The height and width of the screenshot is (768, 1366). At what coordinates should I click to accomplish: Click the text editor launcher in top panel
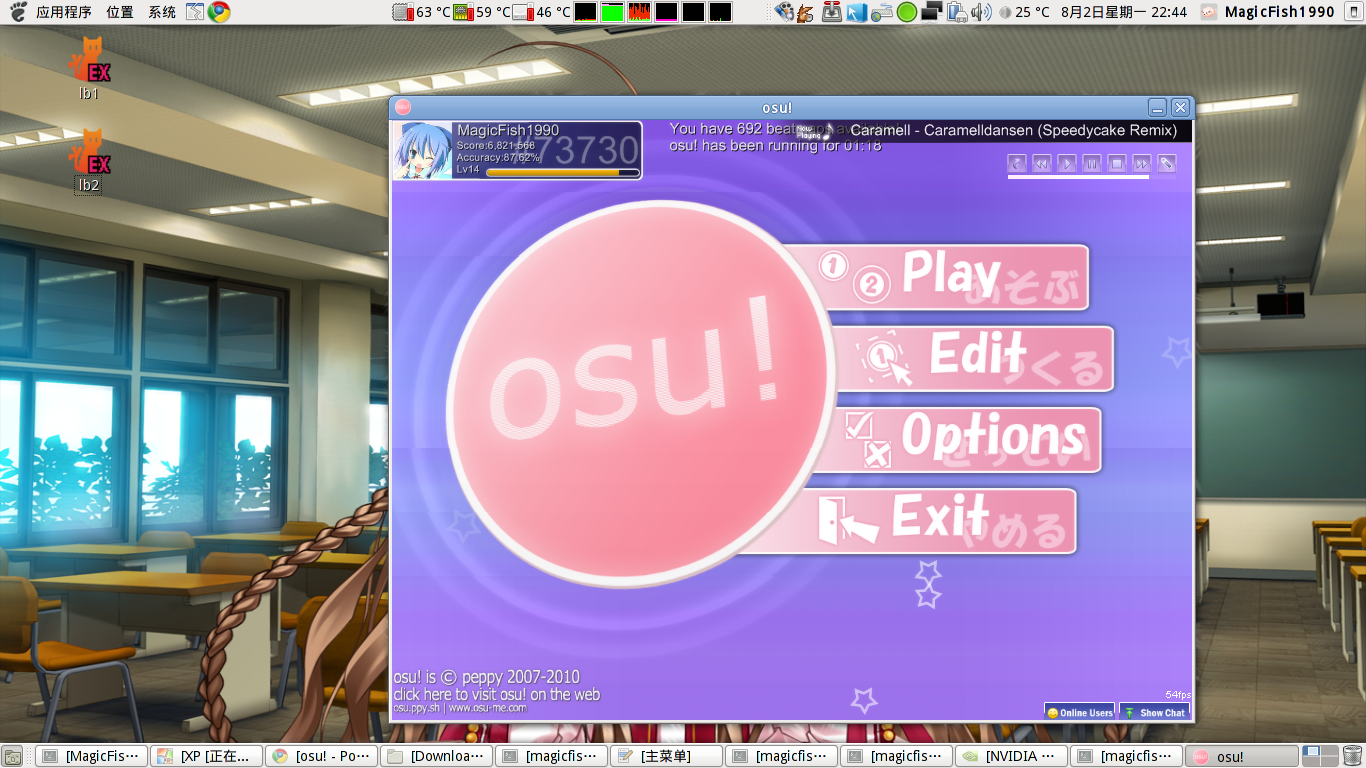click(x=195, y=12)
